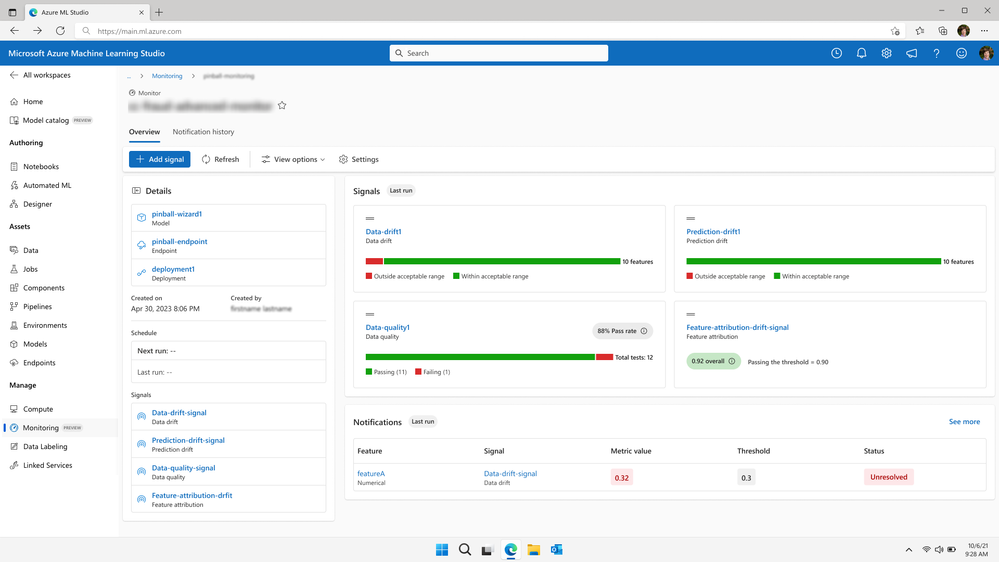Click Monitoring breadcrumb link
Image resolution: width=999 pixels, height=562 pixels.
(167, 76)
